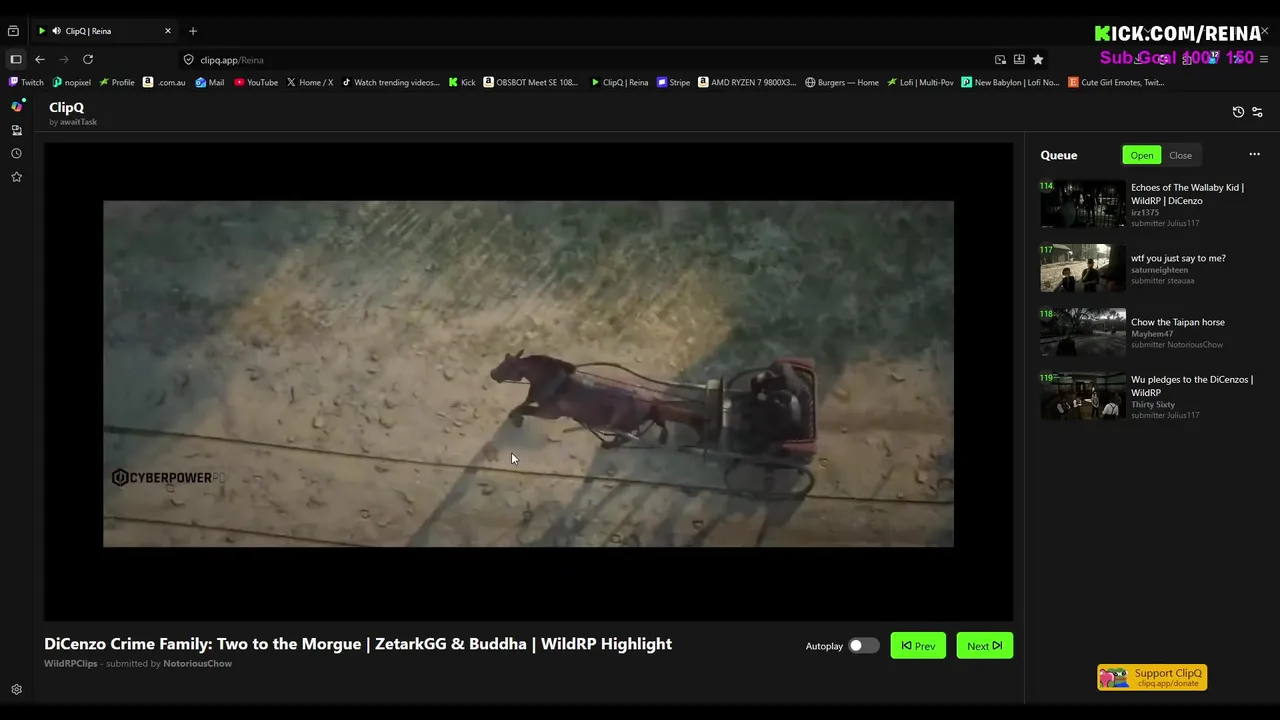Click the picture-in-picture icon in address bar
The image size is (1280, 720).
pos(1000,60)
